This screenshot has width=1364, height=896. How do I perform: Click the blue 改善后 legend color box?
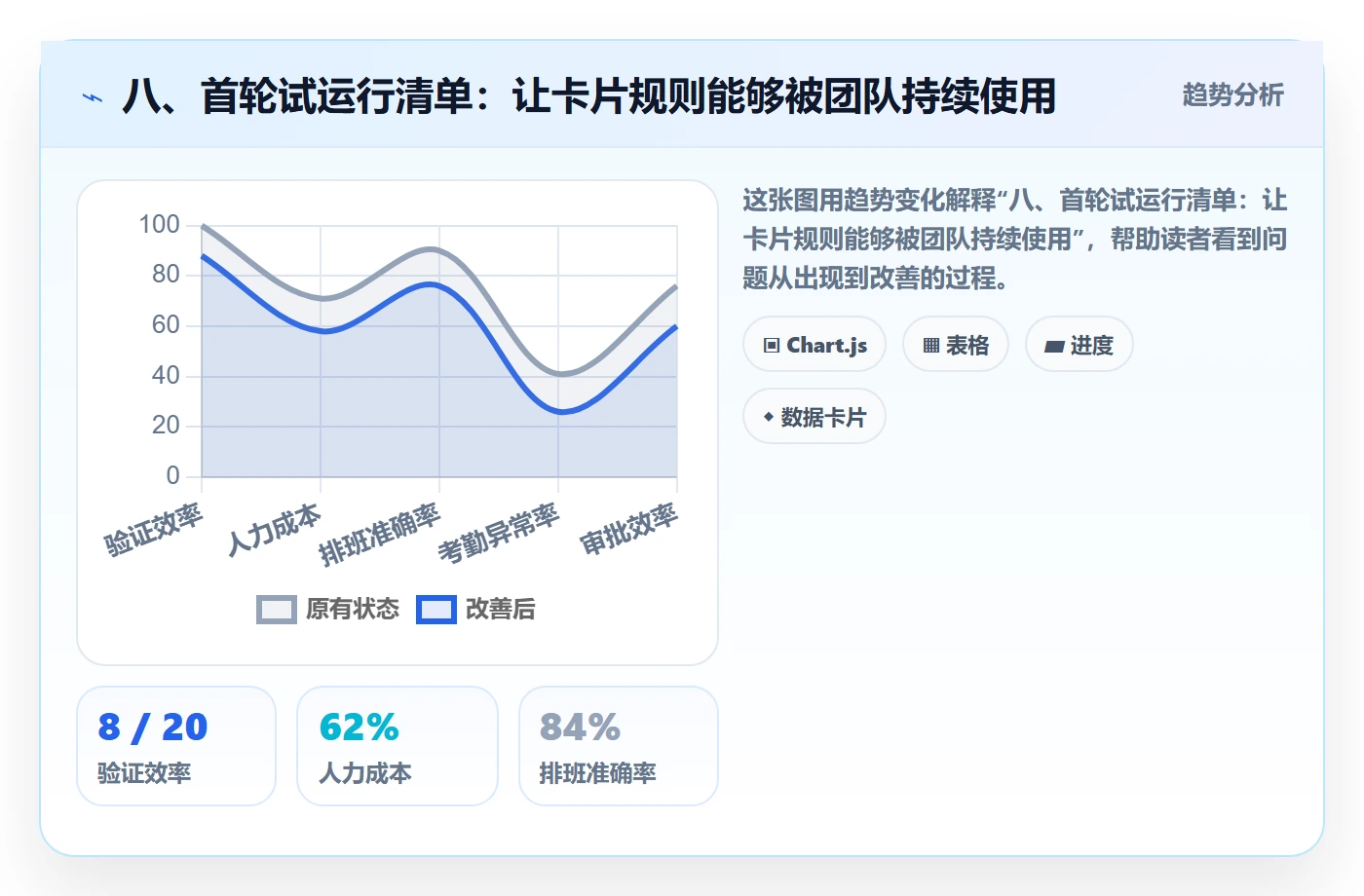point(436,610)
